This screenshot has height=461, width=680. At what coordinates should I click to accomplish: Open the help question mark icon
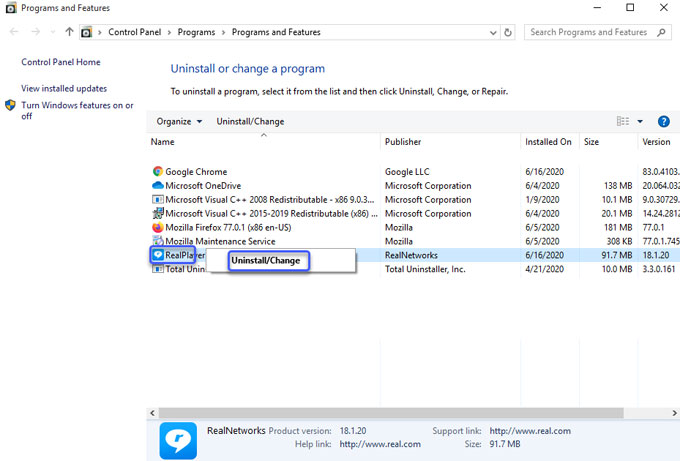click(664, 121)
